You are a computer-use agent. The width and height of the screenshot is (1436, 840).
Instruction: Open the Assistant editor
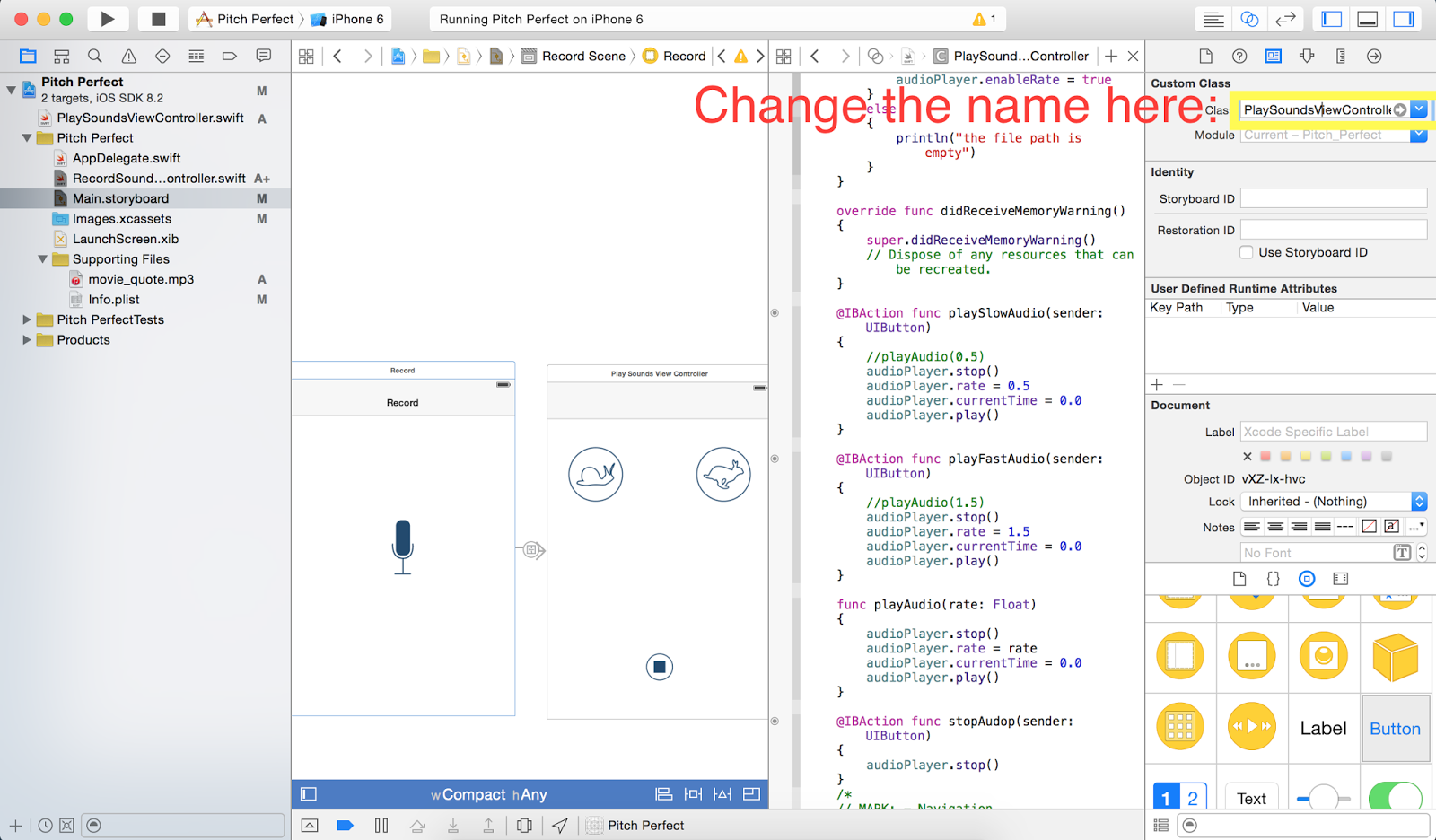1249,18
